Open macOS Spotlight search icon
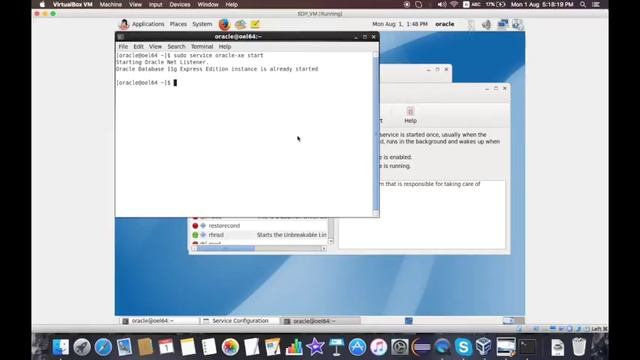This screenshot has height=360, width=640. click(x=583, y=4)
